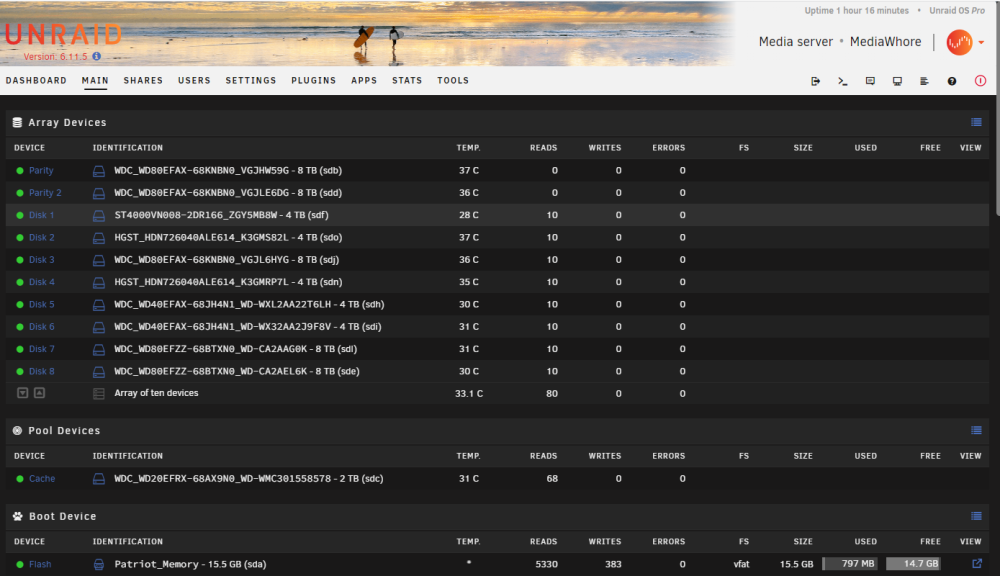The height and width of the screenshot is (576, 1000).
Task: Select the Main tab
Action: tap(95, 80)
